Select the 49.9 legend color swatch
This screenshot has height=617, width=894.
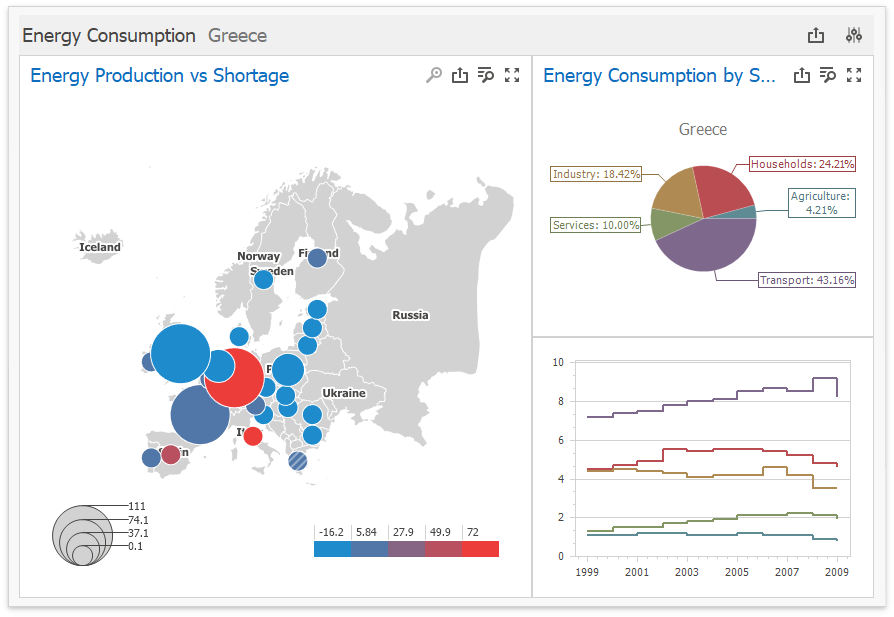pyautogui.click(x=444, y=549)
